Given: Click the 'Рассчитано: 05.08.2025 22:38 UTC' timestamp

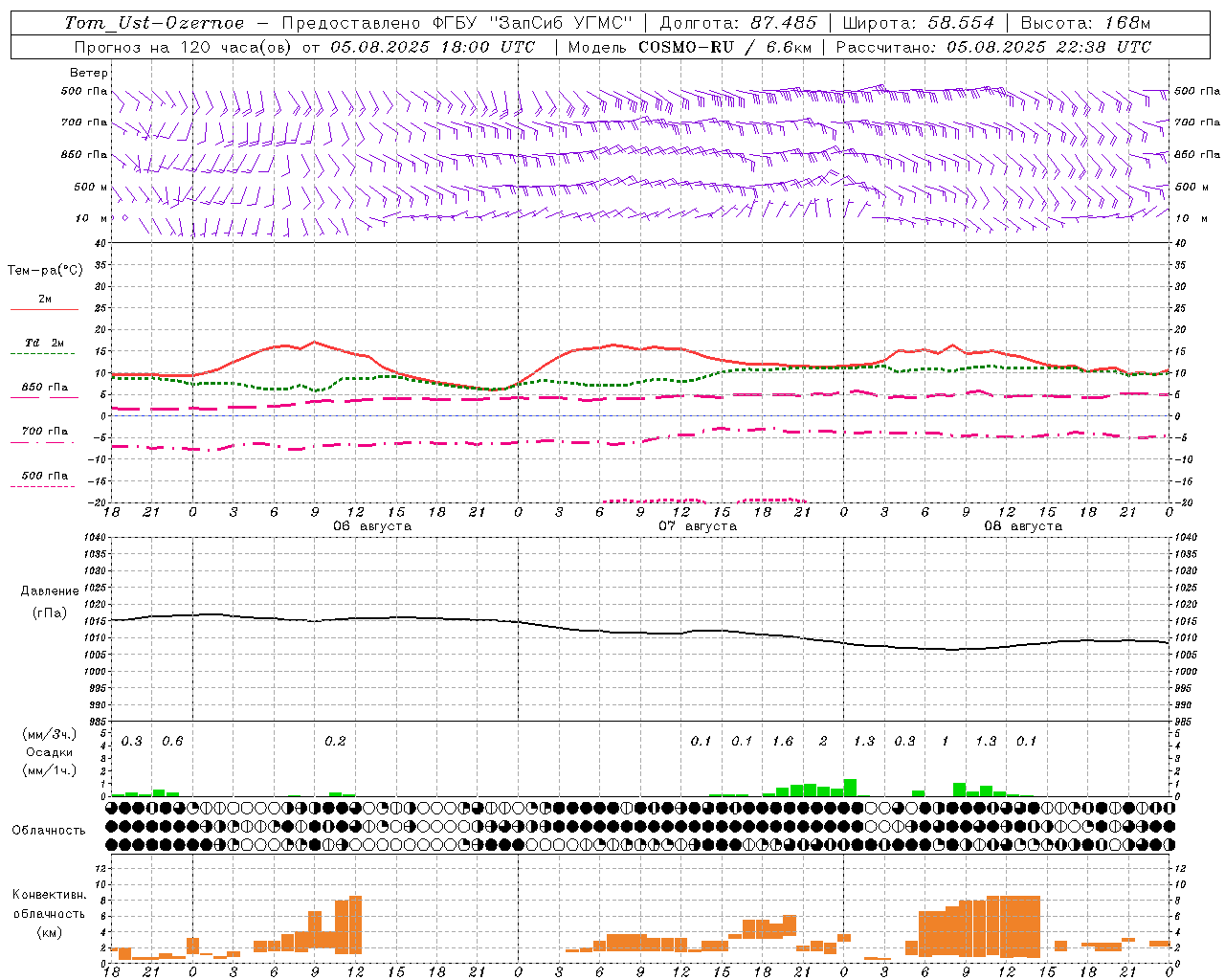Looking at the screenshot, I should click(x=993, y=47).
